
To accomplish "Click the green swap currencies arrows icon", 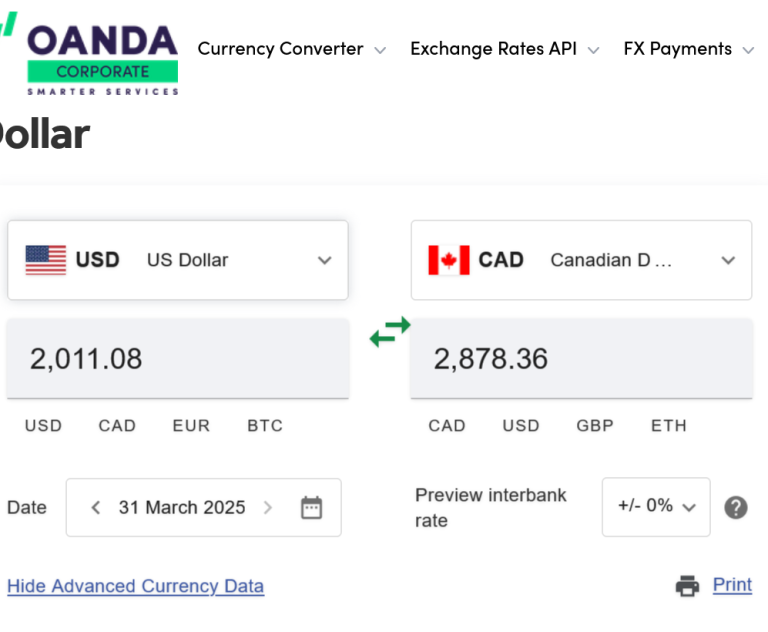I will coord(390,332).
